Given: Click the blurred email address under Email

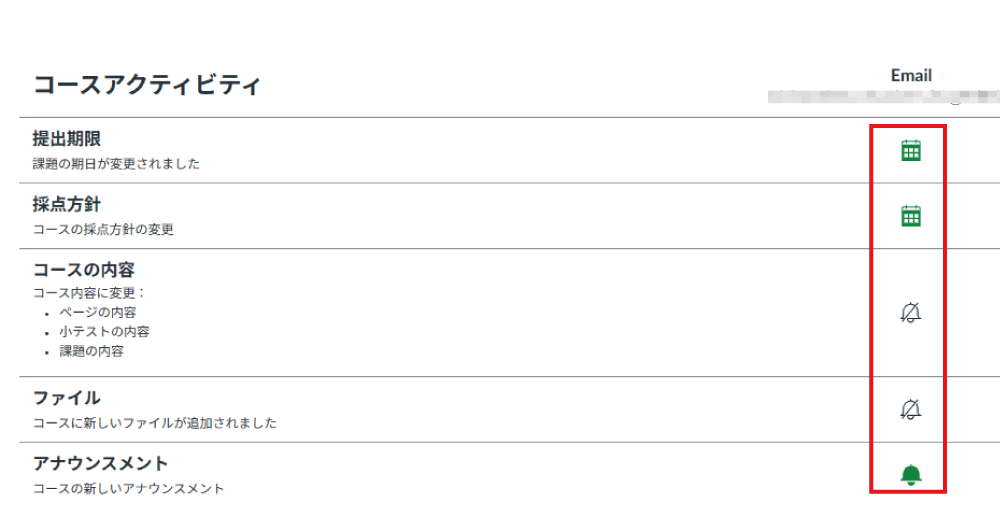Looking at the screenshot, I should [x=880, y=97].
